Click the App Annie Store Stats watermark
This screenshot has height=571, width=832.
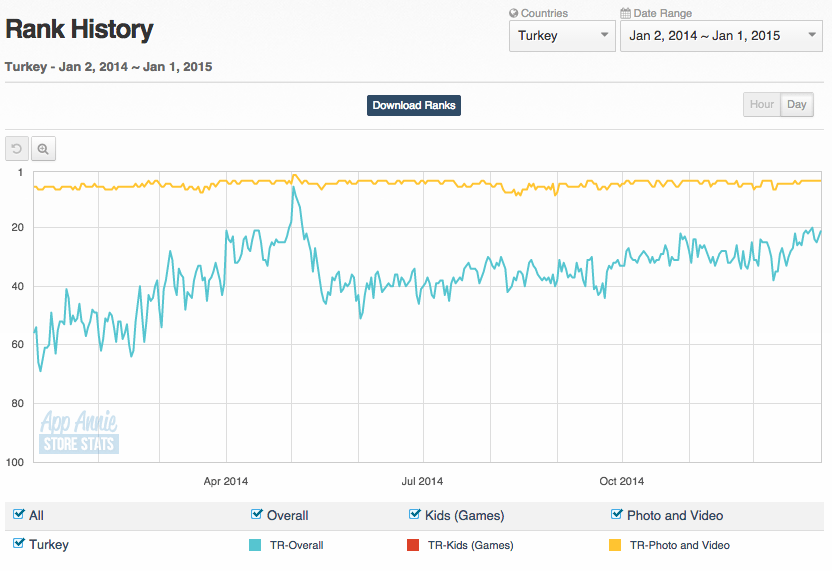click(79, 433)
